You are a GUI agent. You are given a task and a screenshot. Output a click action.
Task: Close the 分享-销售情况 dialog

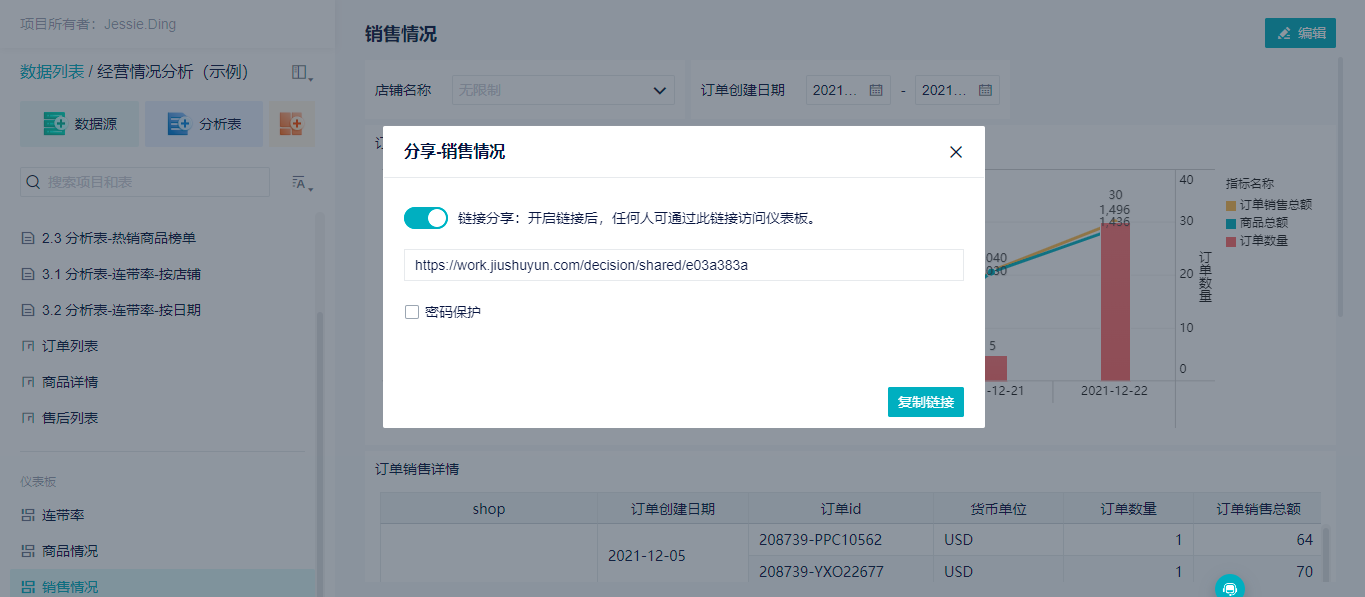point(956,152)
